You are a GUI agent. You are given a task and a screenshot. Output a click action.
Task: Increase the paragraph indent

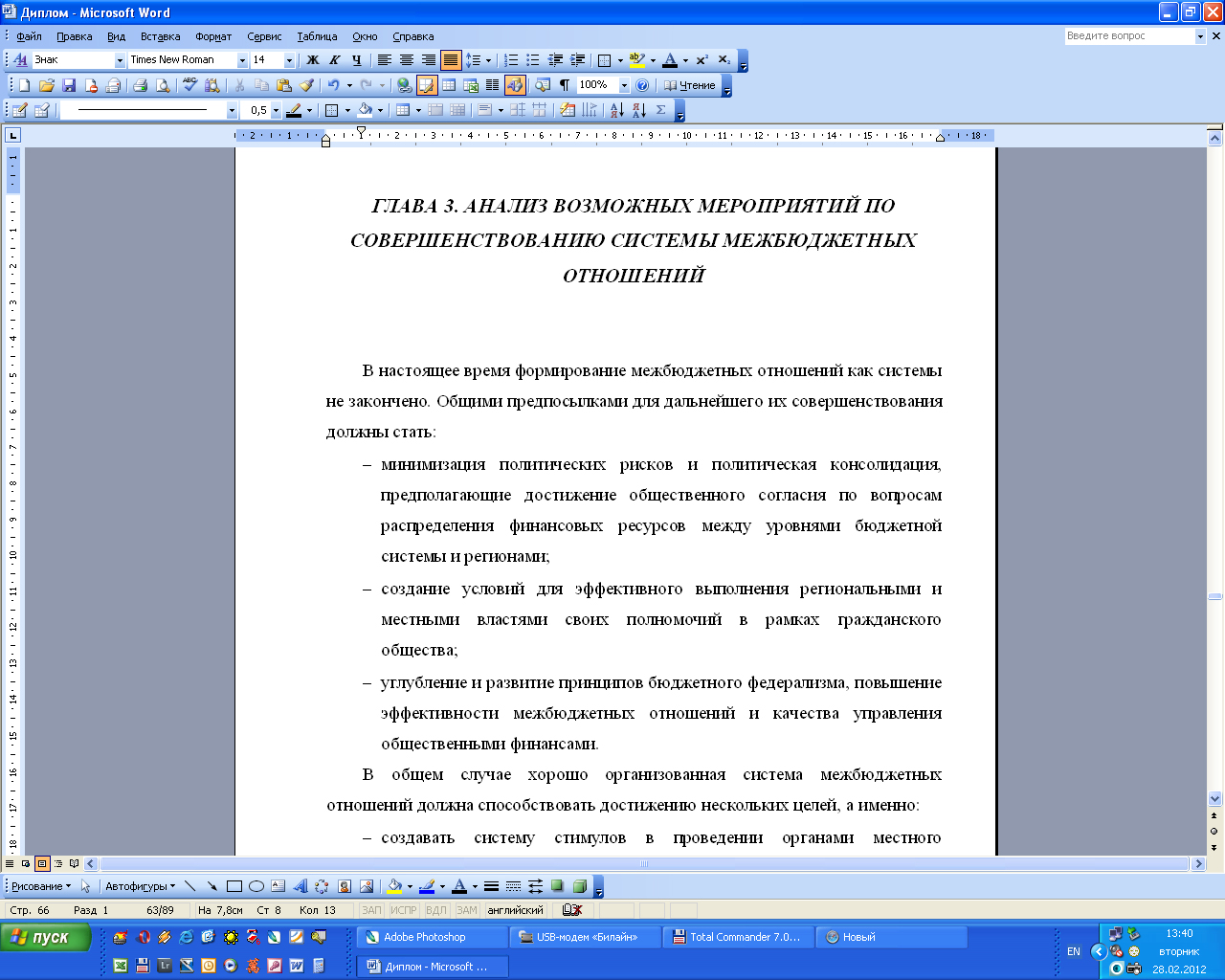(x=577, y=60)
